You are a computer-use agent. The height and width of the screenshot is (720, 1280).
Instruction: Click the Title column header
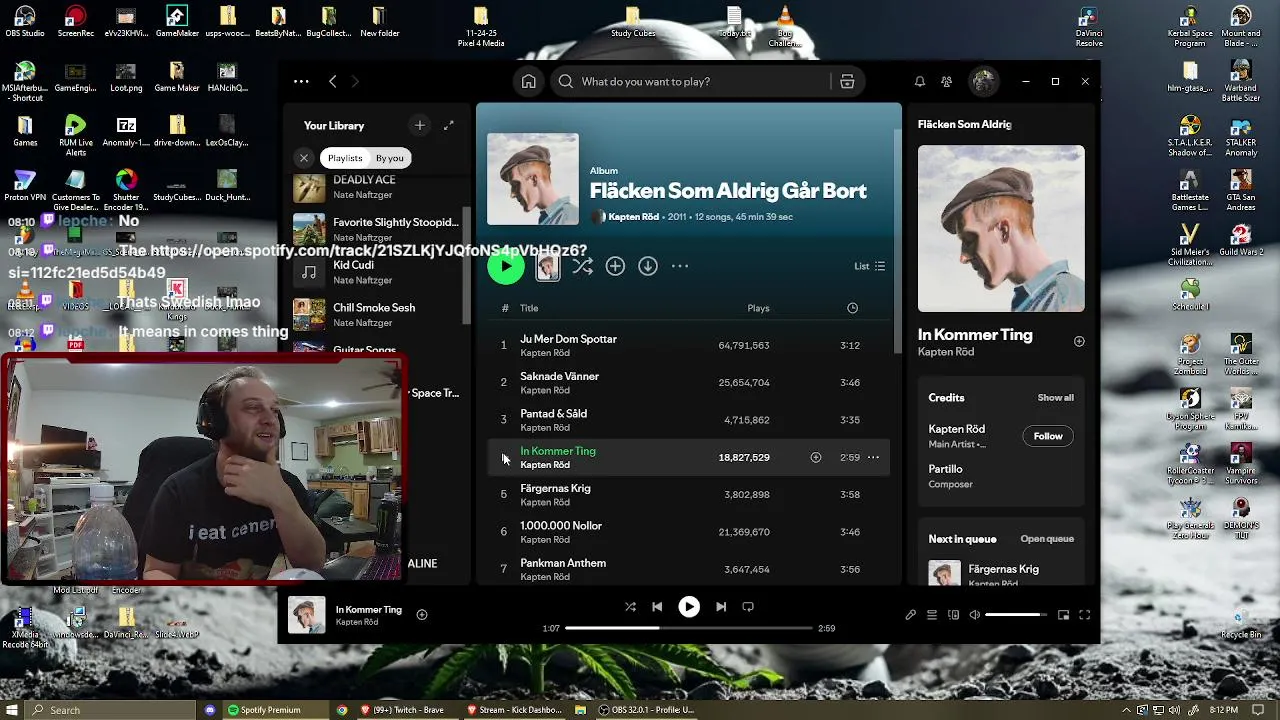[529, 308]
